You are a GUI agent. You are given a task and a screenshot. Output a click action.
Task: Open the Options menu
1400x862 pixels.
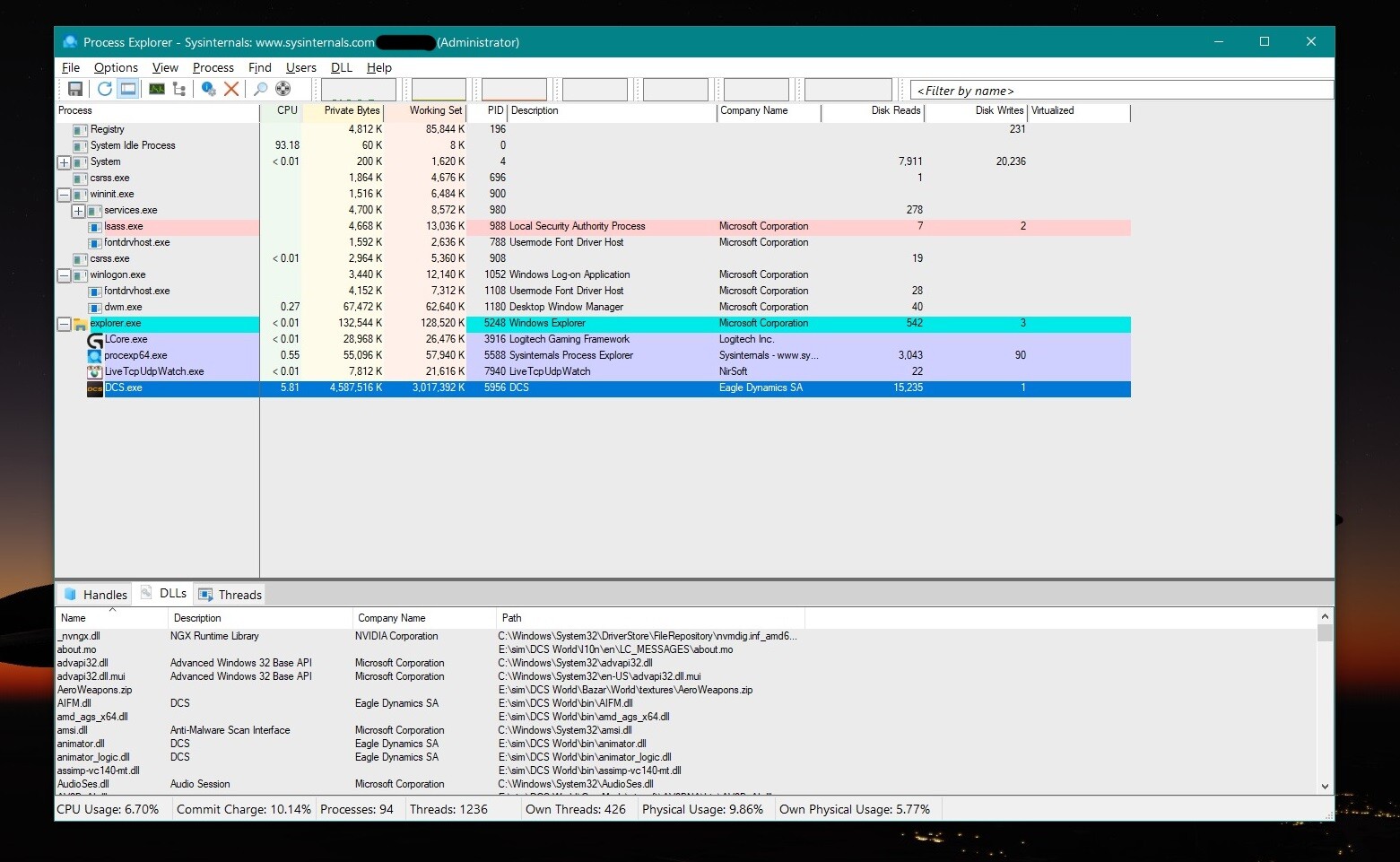click(116, 67)
